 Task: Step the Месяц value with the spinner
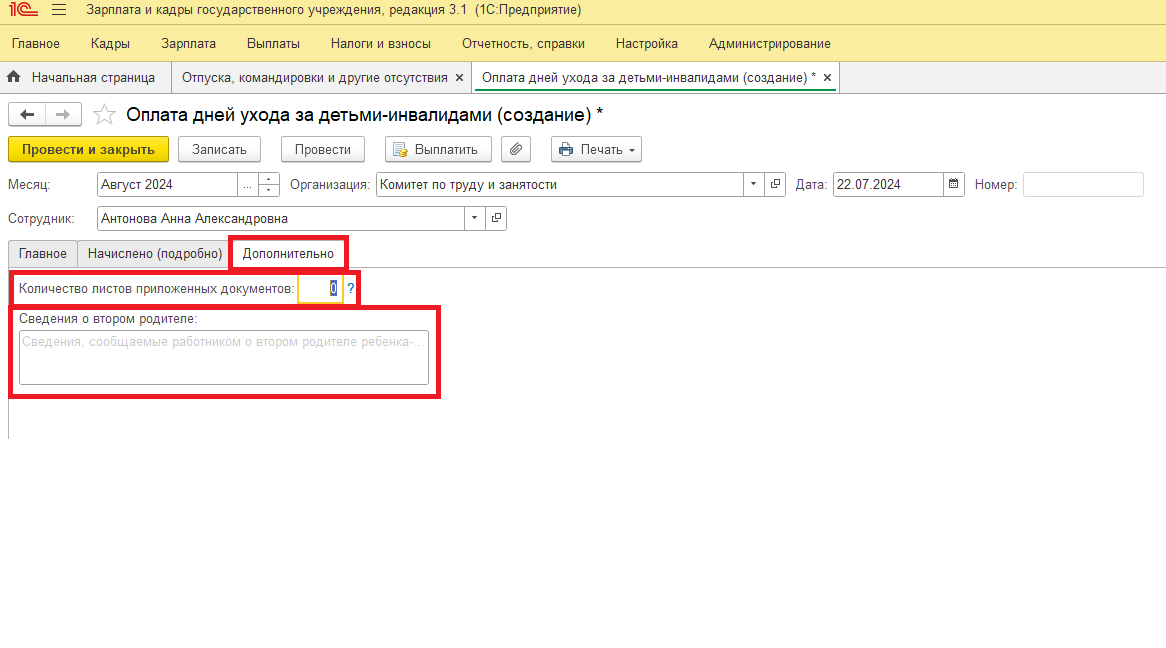pyautogui.click(x=268, y=185)
